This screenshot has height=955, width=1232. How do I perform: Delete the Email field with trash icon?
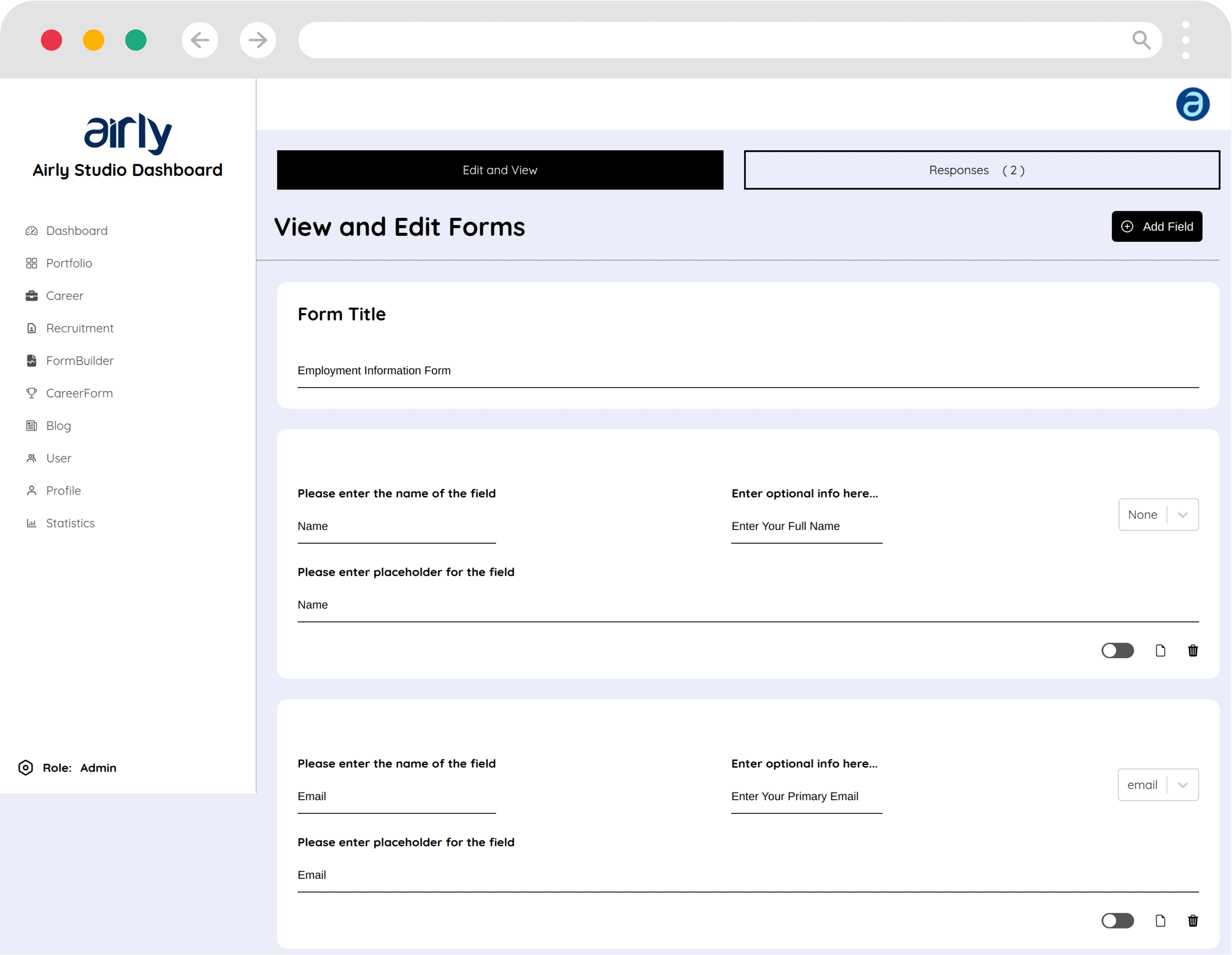click(1193, 921)
